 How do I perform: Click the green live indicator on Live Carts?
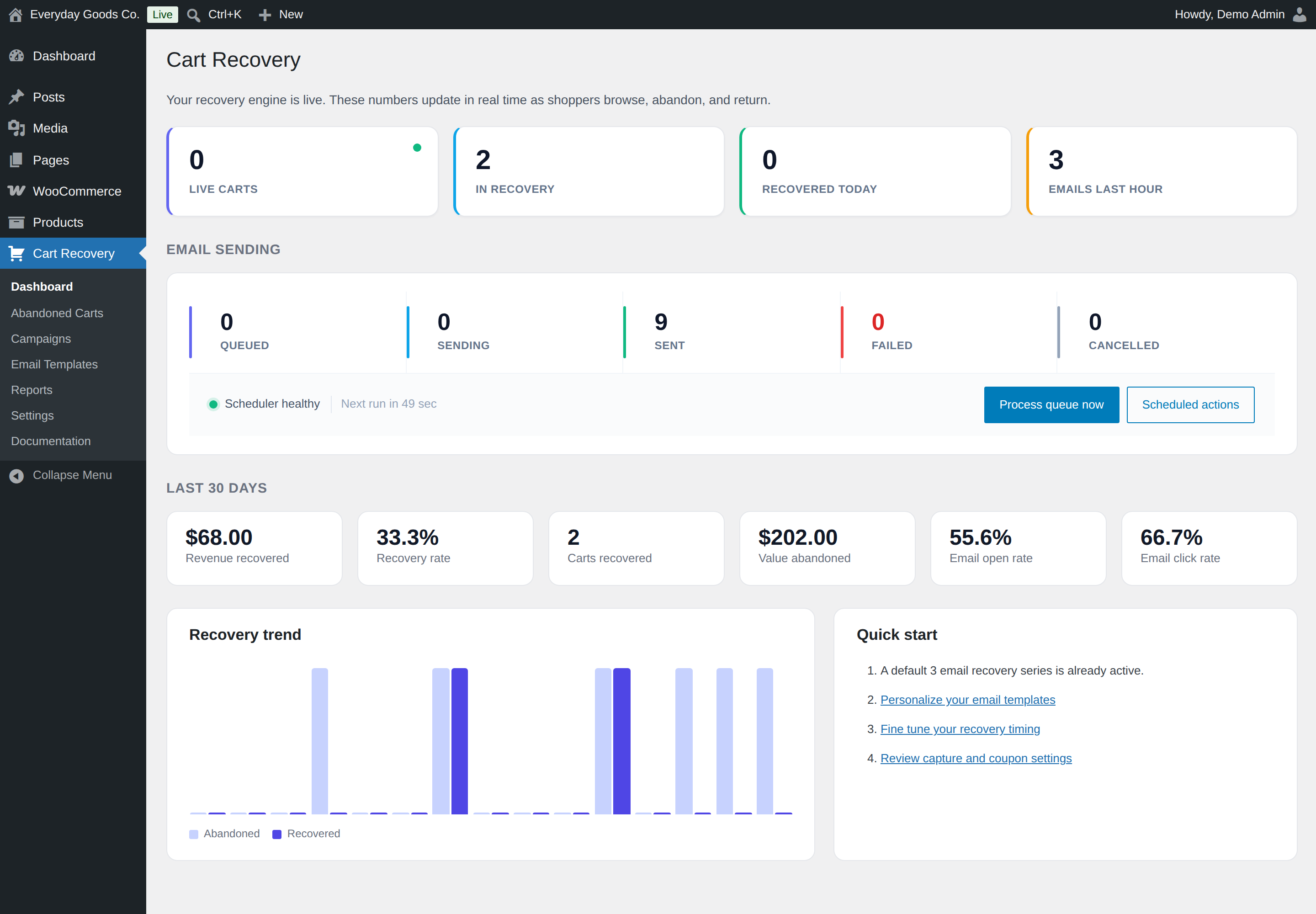point(417,148)
